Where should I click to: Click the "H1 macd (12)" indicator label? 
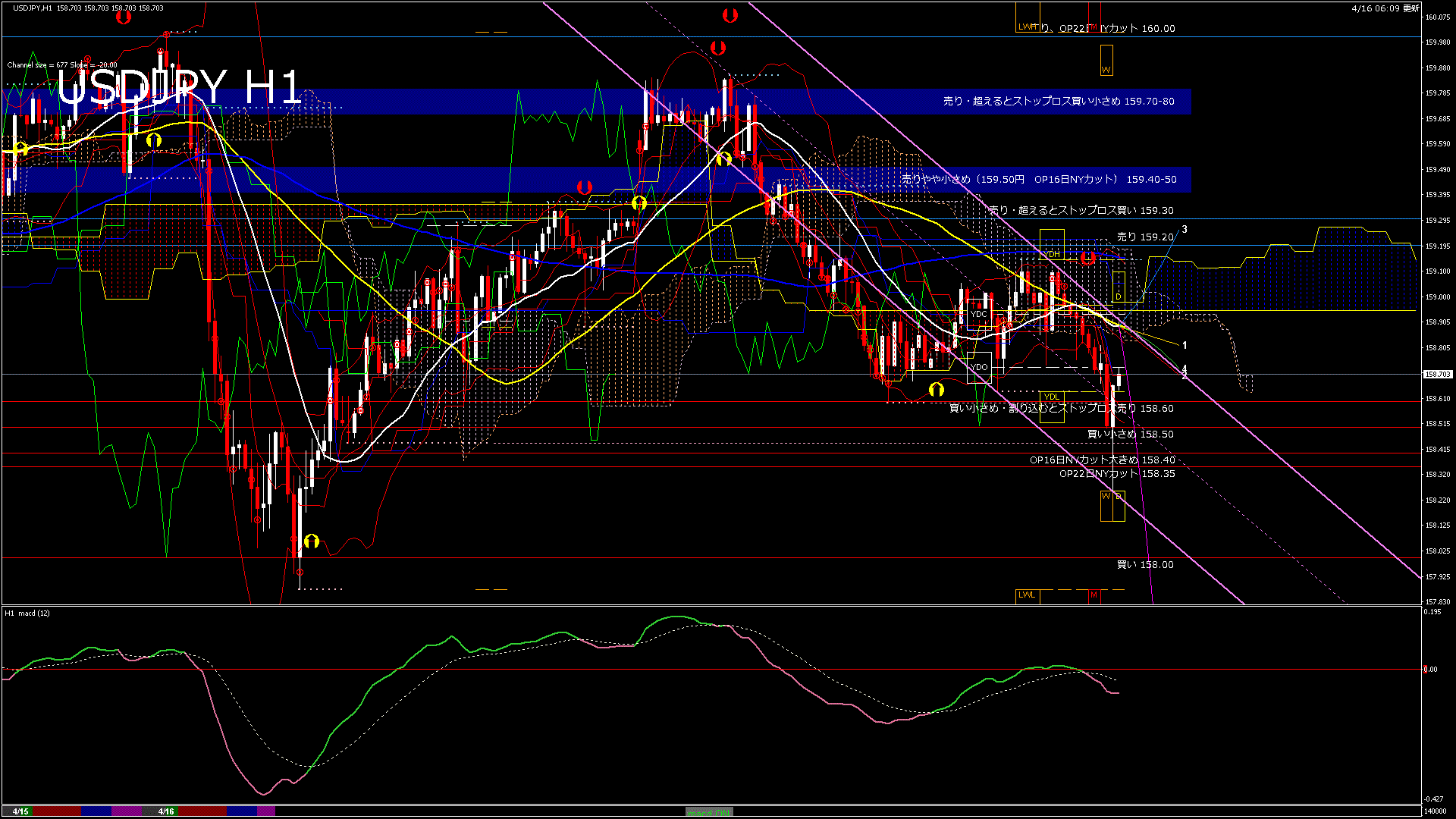27,613
